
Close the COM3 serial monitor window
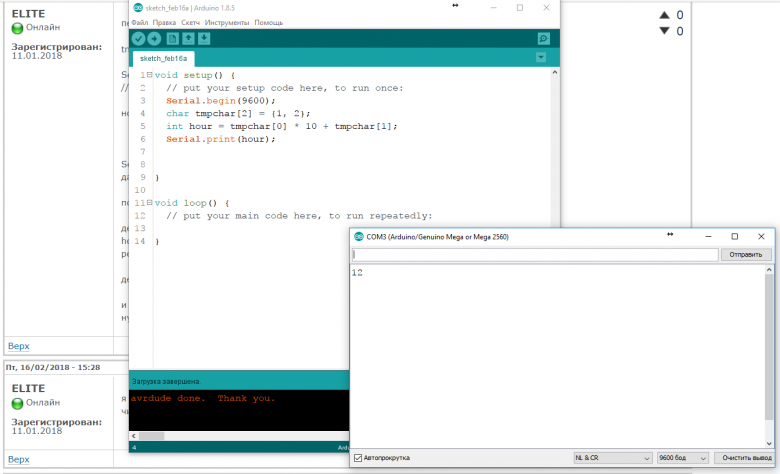(x=761, y=237)
